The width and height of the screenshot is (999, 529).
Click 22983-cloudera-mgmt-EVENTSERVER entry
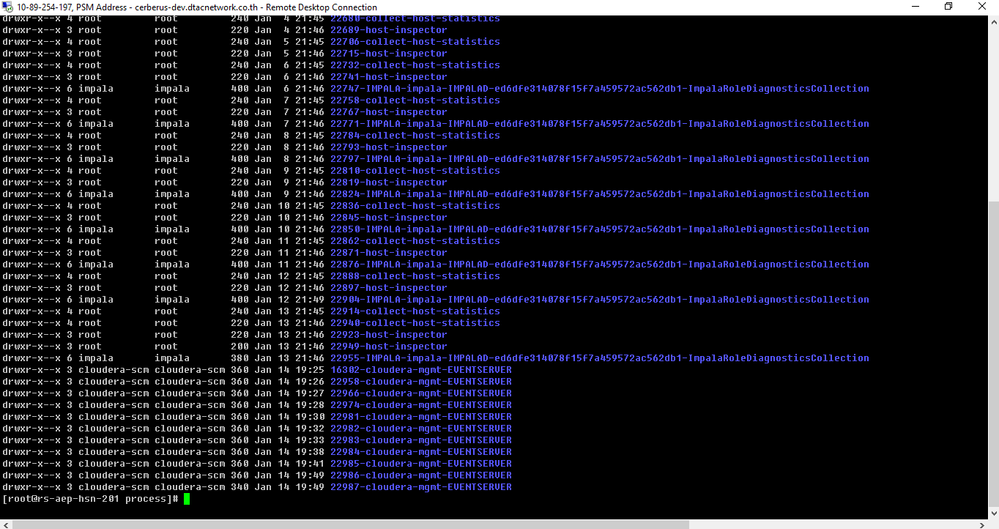pos(420,440)
